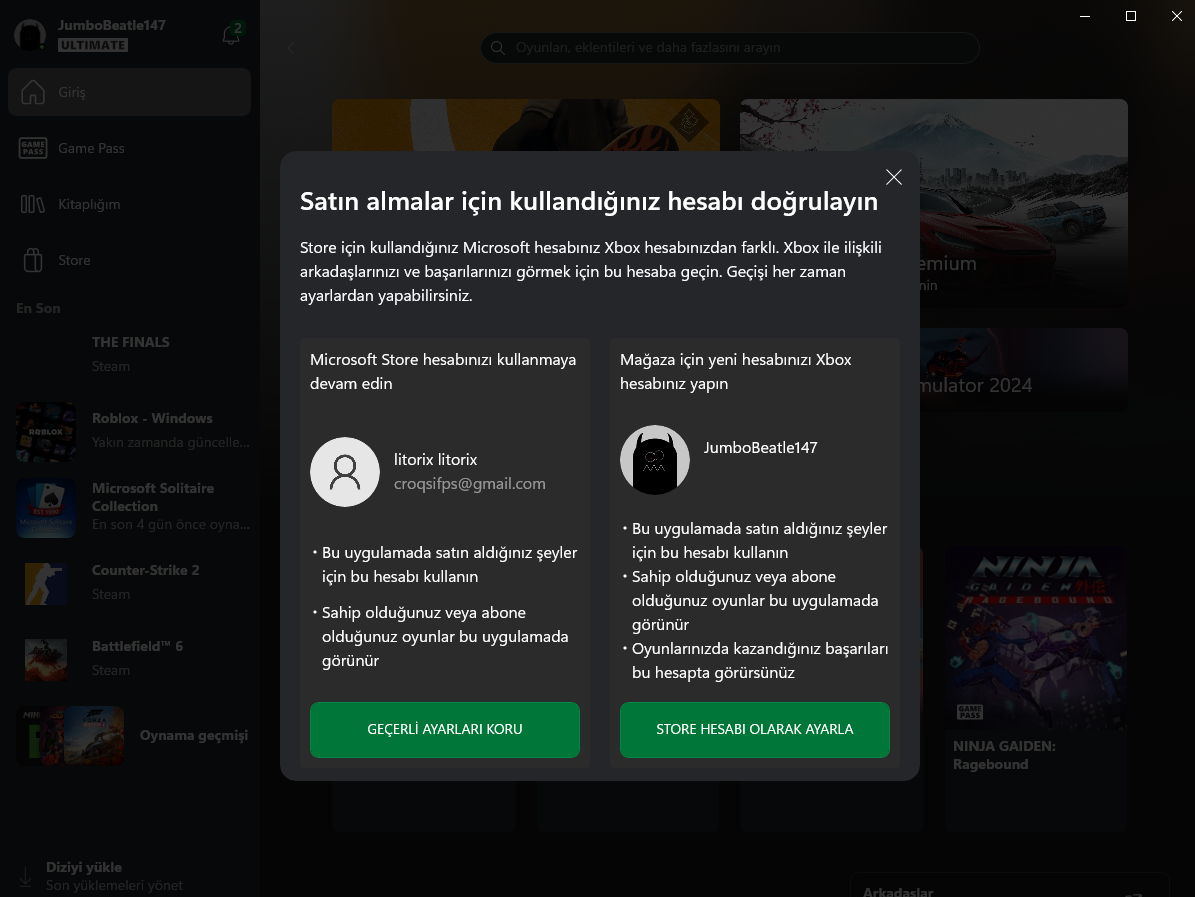Click croqsifps@gmail.com email text
This screenshot has height=897, width=1195.
coord(469,484)
